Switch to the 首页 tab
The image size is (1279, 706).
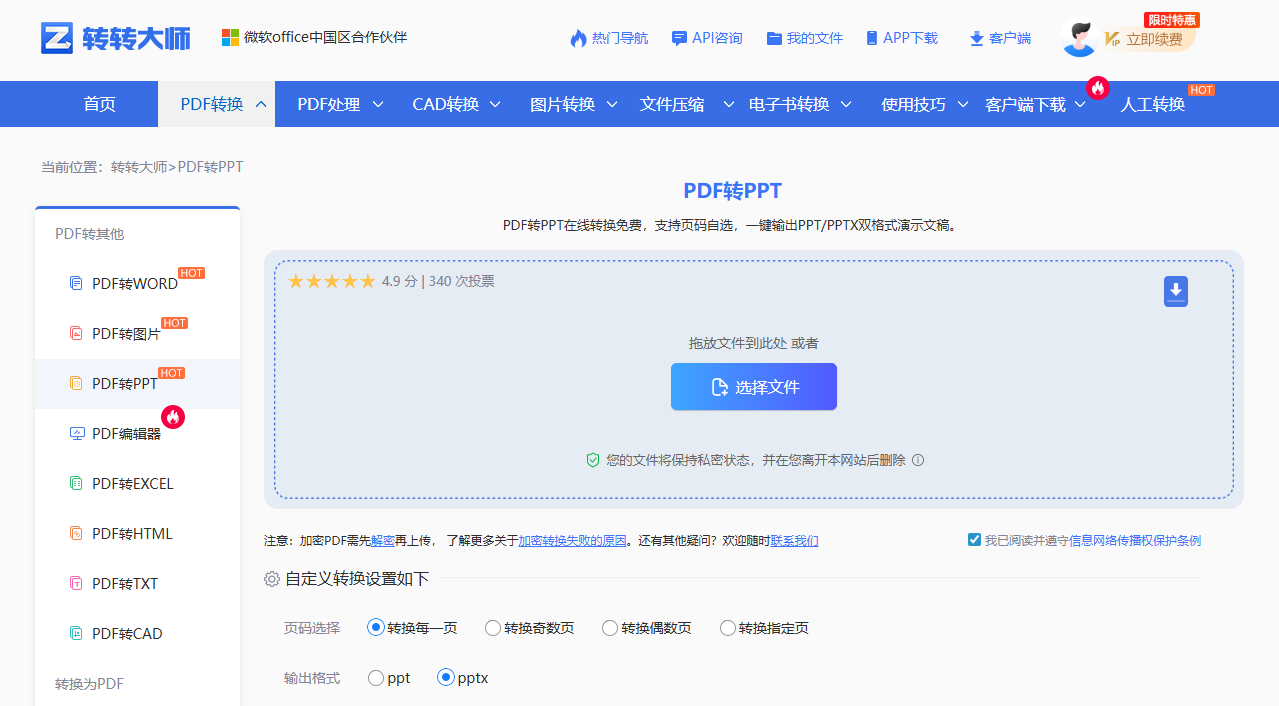click(99, 103)
